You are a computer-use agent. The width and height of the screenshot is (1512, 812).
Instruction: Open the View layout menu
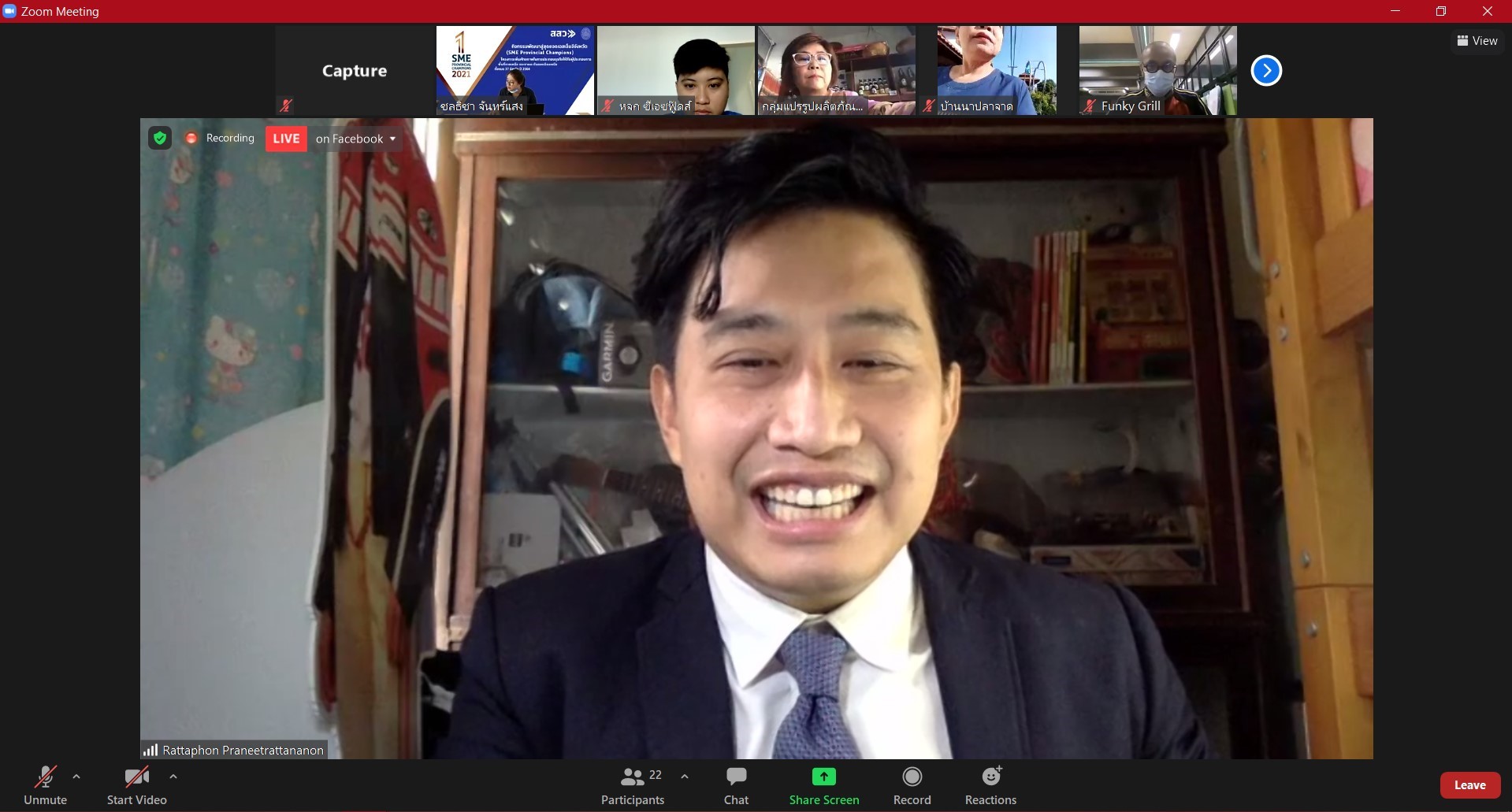pyautogui.click(x=1477, y=41)
